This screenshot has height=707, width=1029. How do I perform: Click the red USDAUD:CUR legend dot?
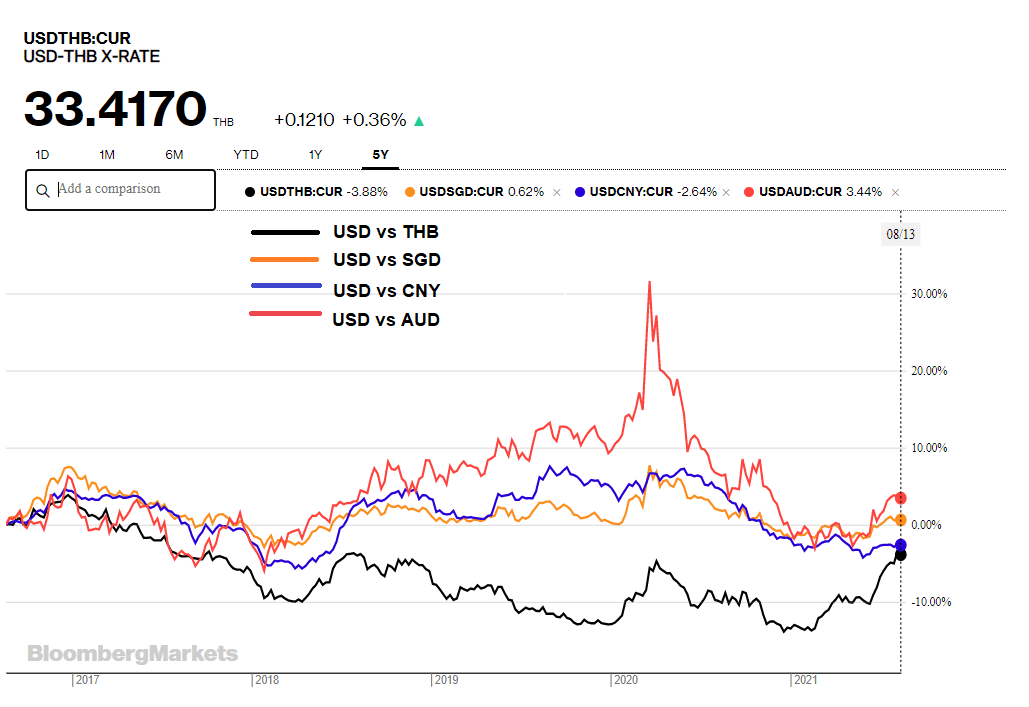coord(750,192)
